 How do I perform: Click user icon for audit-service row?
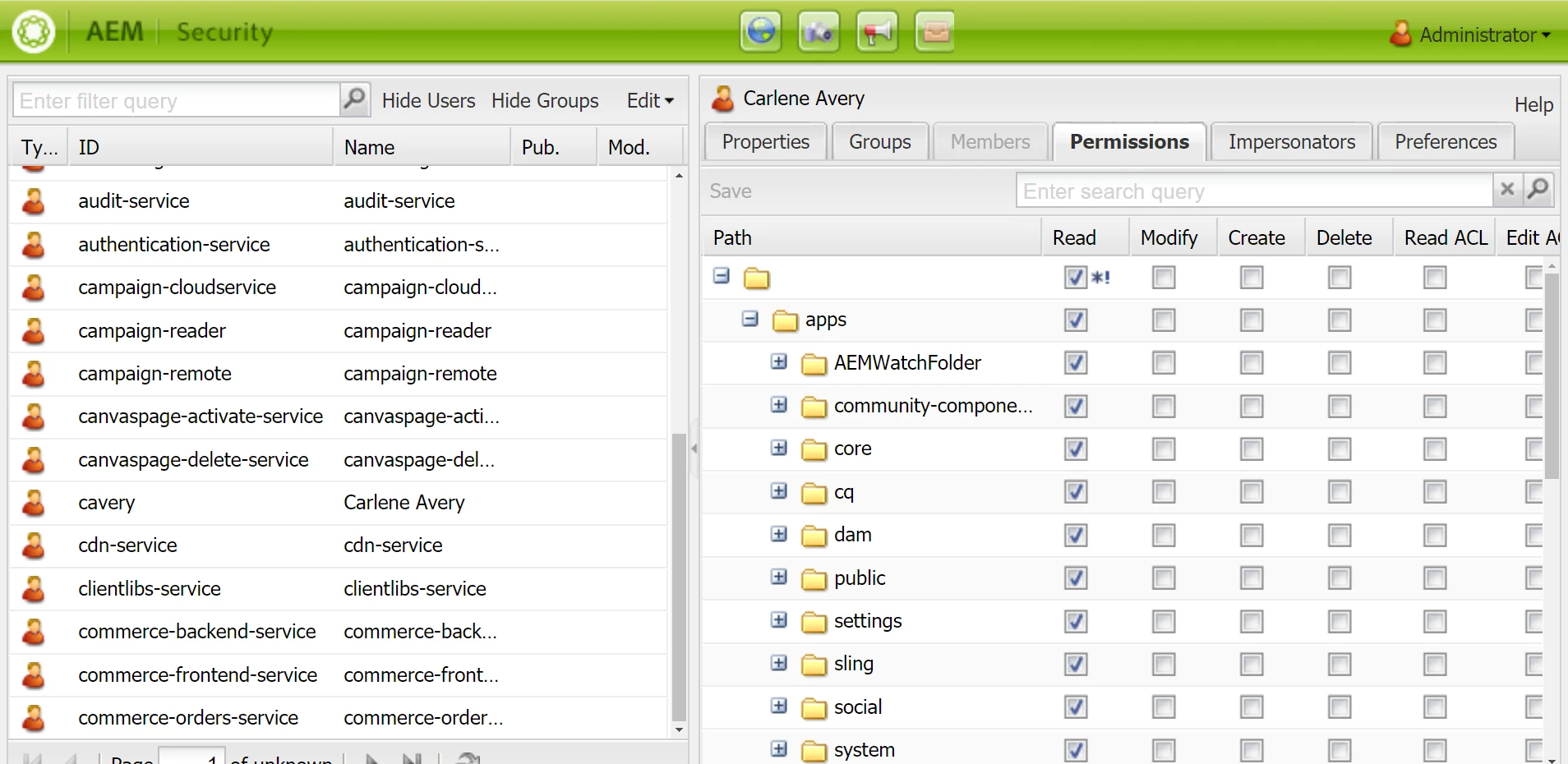point(34,201)
